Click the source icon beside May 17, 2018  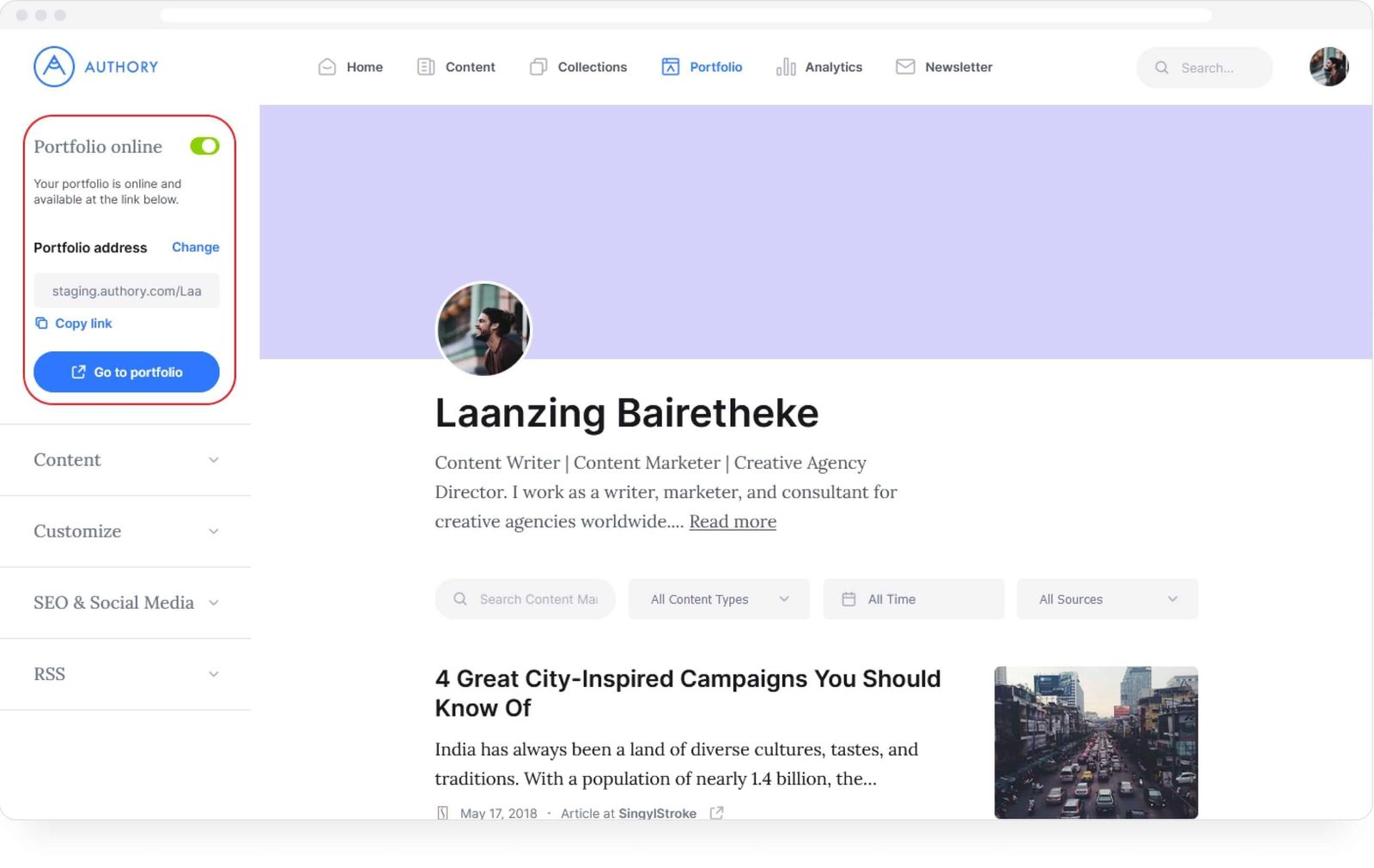click(x=441, y=812)
